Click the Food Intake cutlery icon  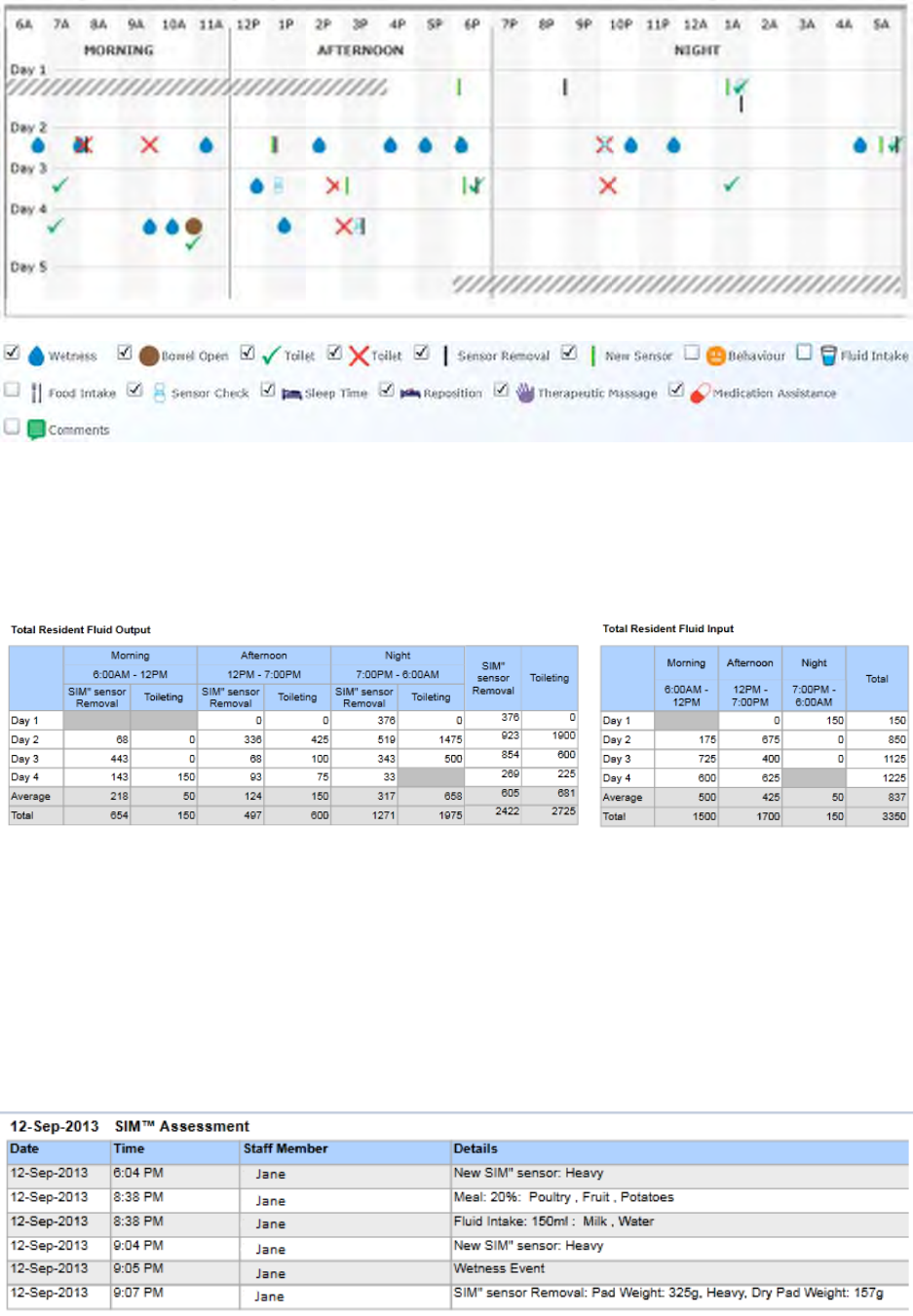pyautogui.click(x=36, y=393)
